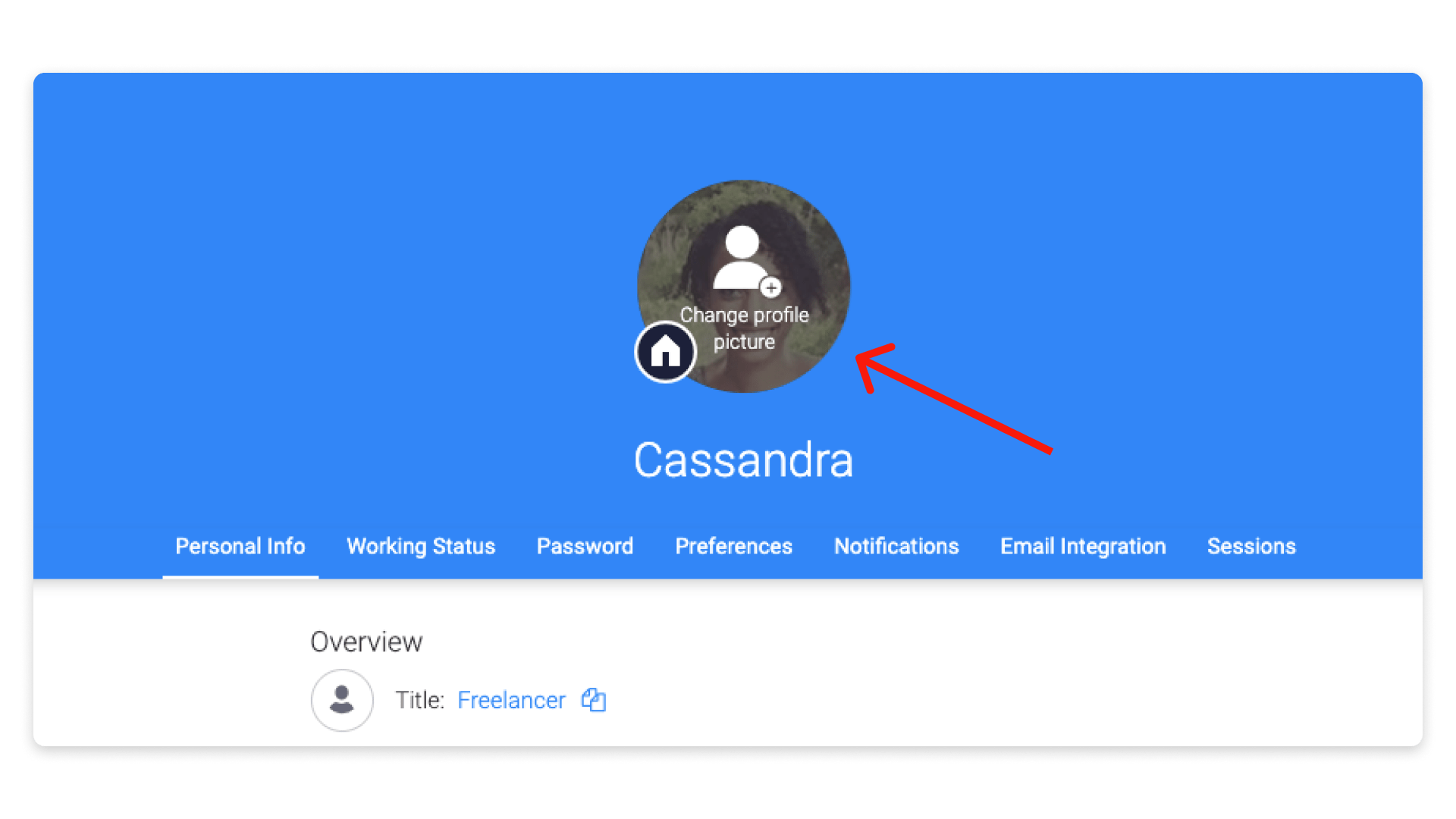Viewport: 1456px width, 819px height.
Task: Open the Password tab
Action: [x=585, y=547]
